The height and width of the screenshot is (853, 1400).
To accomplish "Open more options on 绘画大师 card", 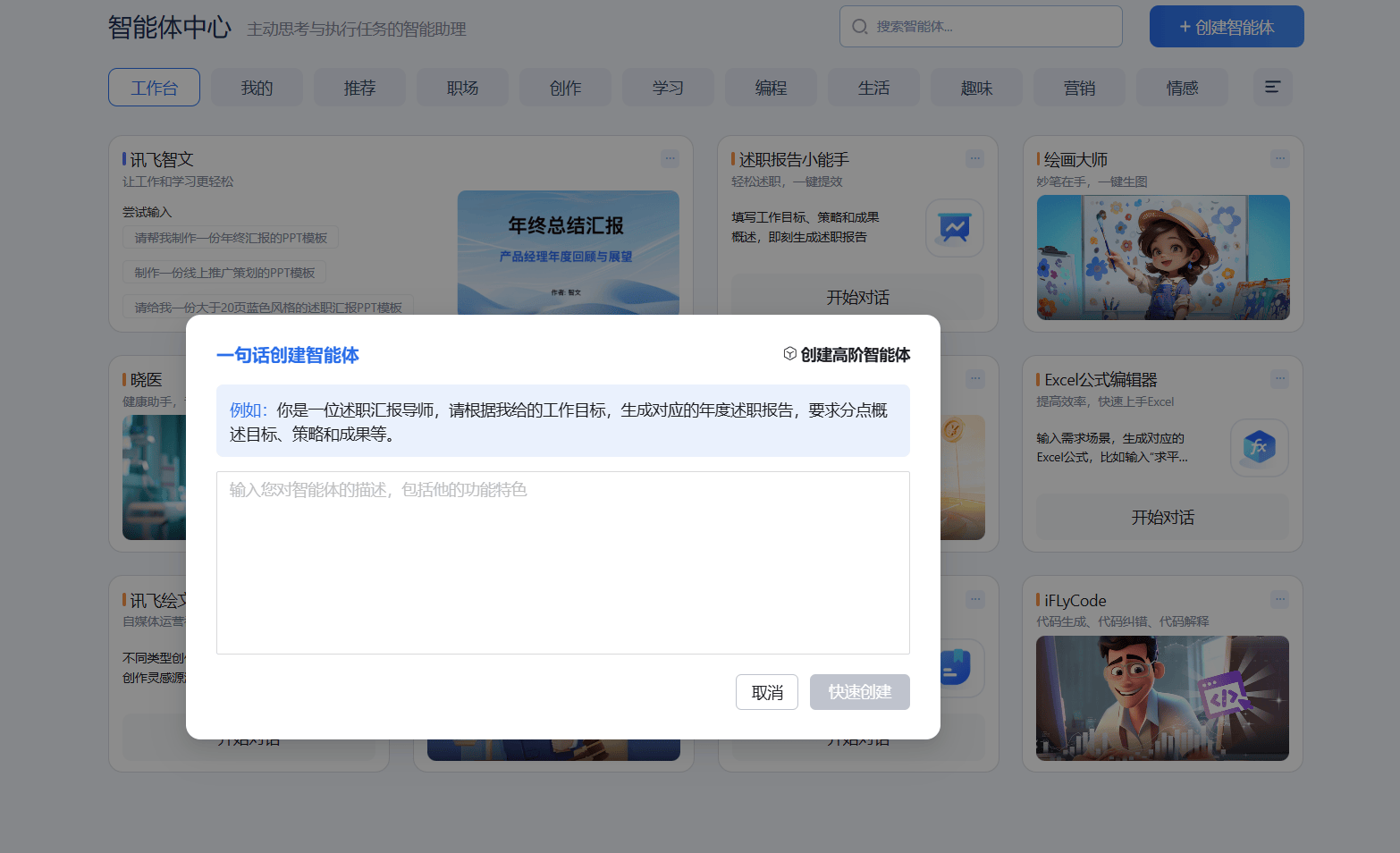I will click(1280, 158).
